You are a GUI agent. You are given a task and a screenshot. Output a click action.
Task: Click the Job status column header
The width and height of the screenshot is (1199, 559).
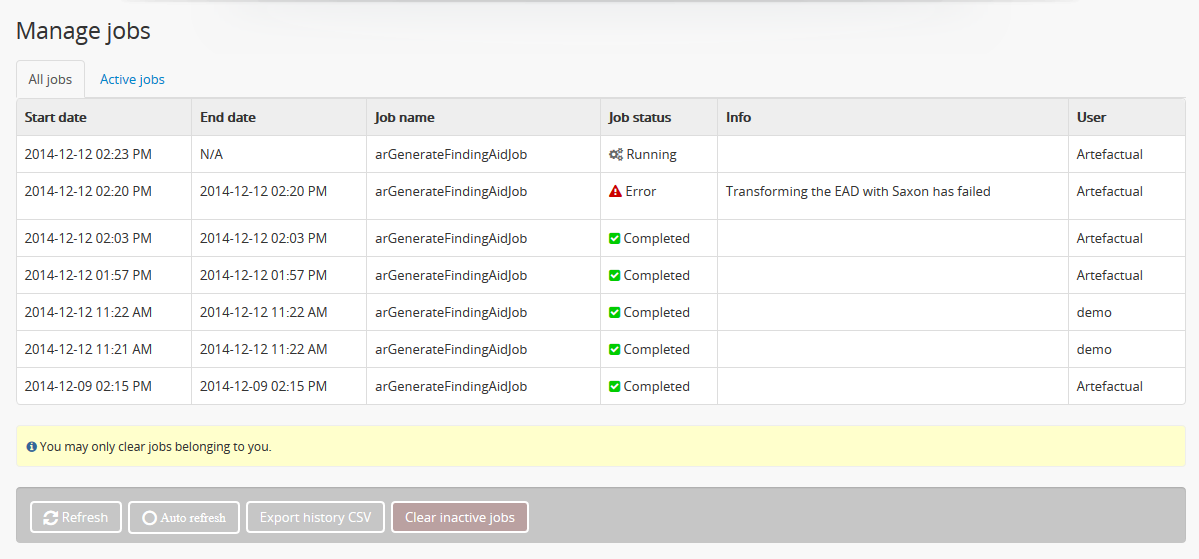point(639,118)
